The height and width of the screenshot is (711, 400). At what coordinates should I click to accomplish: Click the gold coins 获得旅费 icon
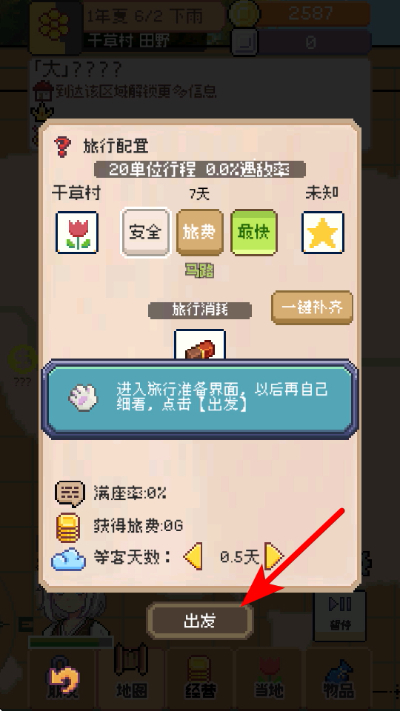[x=68, y=528]
